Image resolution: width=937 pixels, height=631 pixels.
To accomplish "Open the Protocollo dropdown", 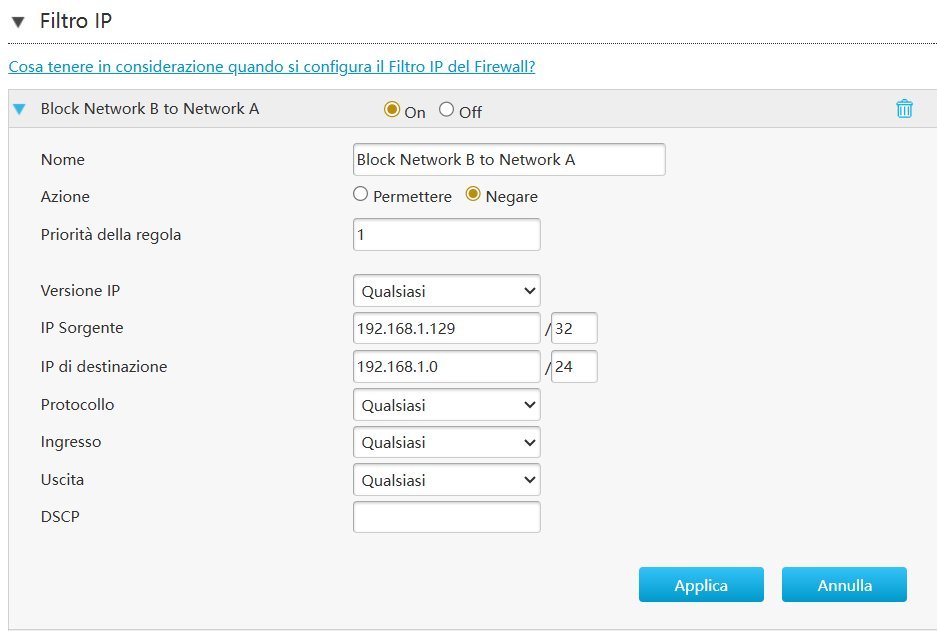I will (x=446, y=405).
